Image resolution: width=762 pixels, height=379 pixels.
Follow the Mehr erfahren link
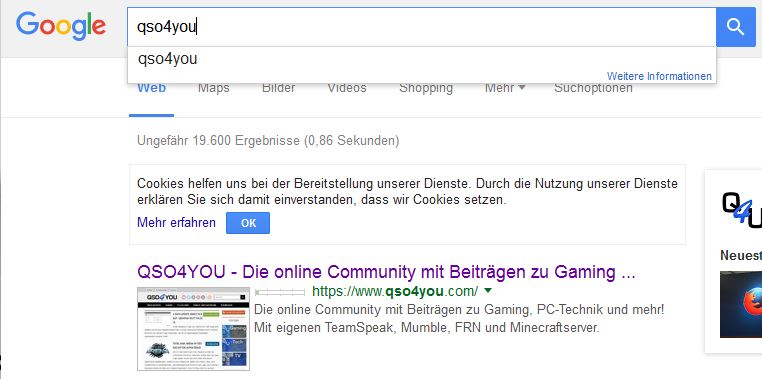[176, 223]
